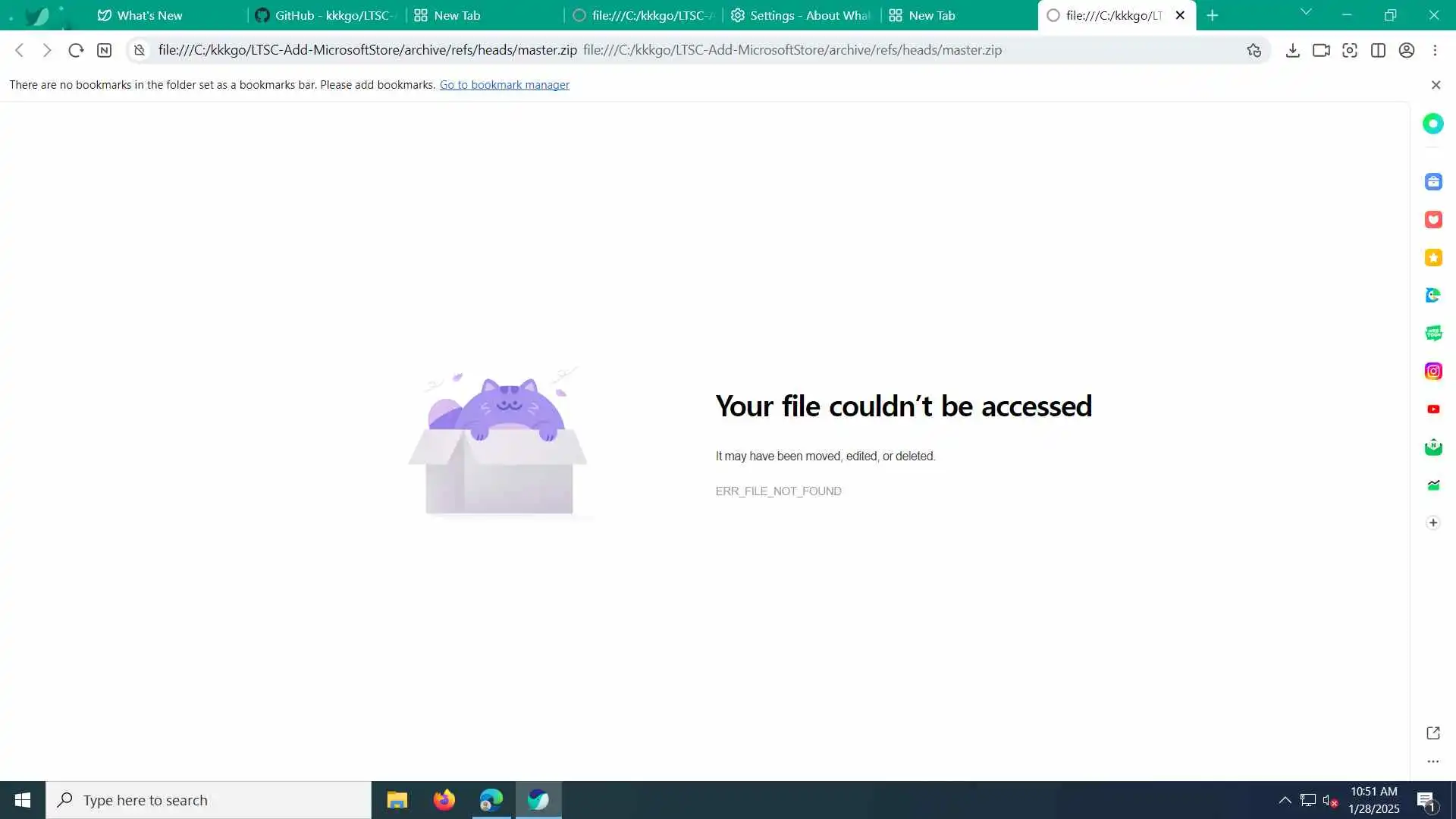1456x819 pixels.
Task: Click the Whale On video meeting icon
Action: [1321, 50]
